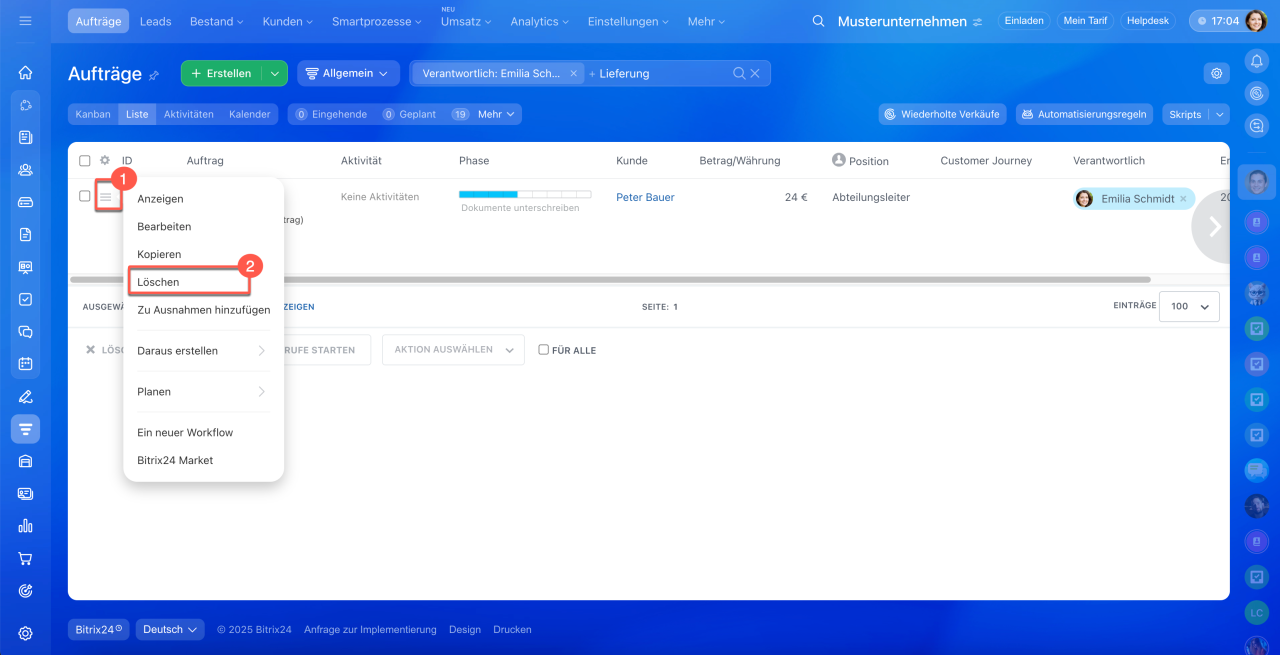Enable the FÜR ALLE checkbox
Image resolution: width=1280 pixels, height=655 pixels.
tap(544, 350)
